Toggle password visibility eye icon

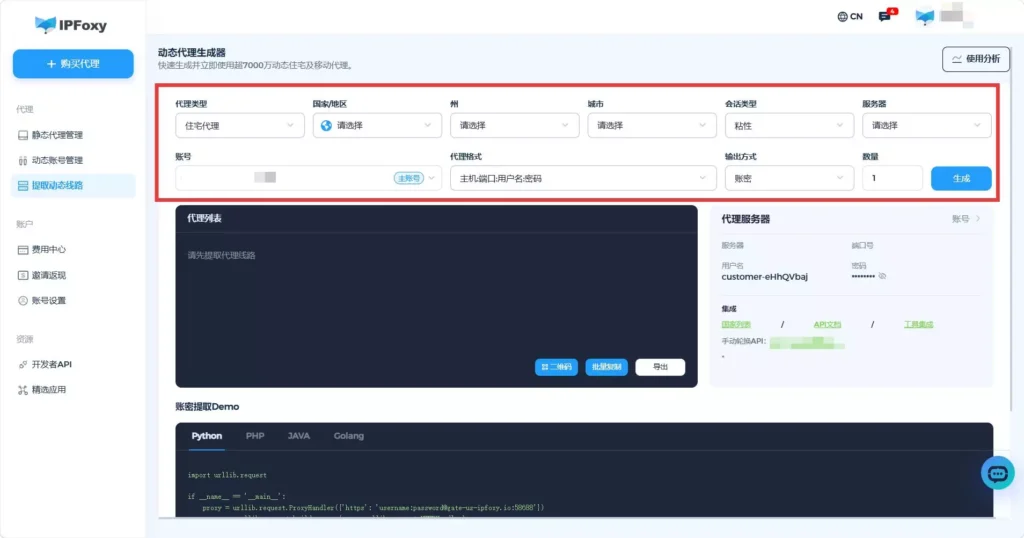click(x=882, y=276)
